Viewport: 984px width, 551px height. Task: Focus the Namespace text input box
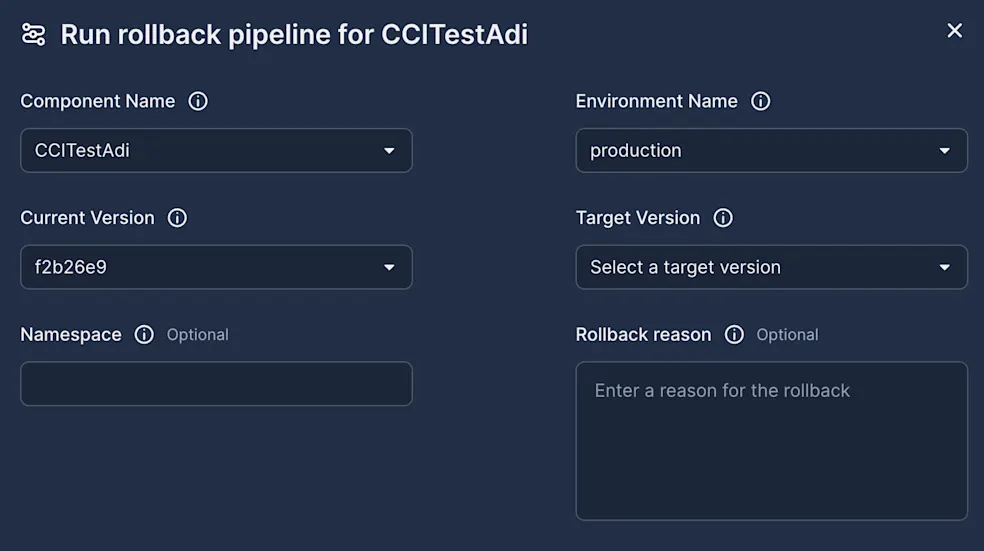pos(216,384)
